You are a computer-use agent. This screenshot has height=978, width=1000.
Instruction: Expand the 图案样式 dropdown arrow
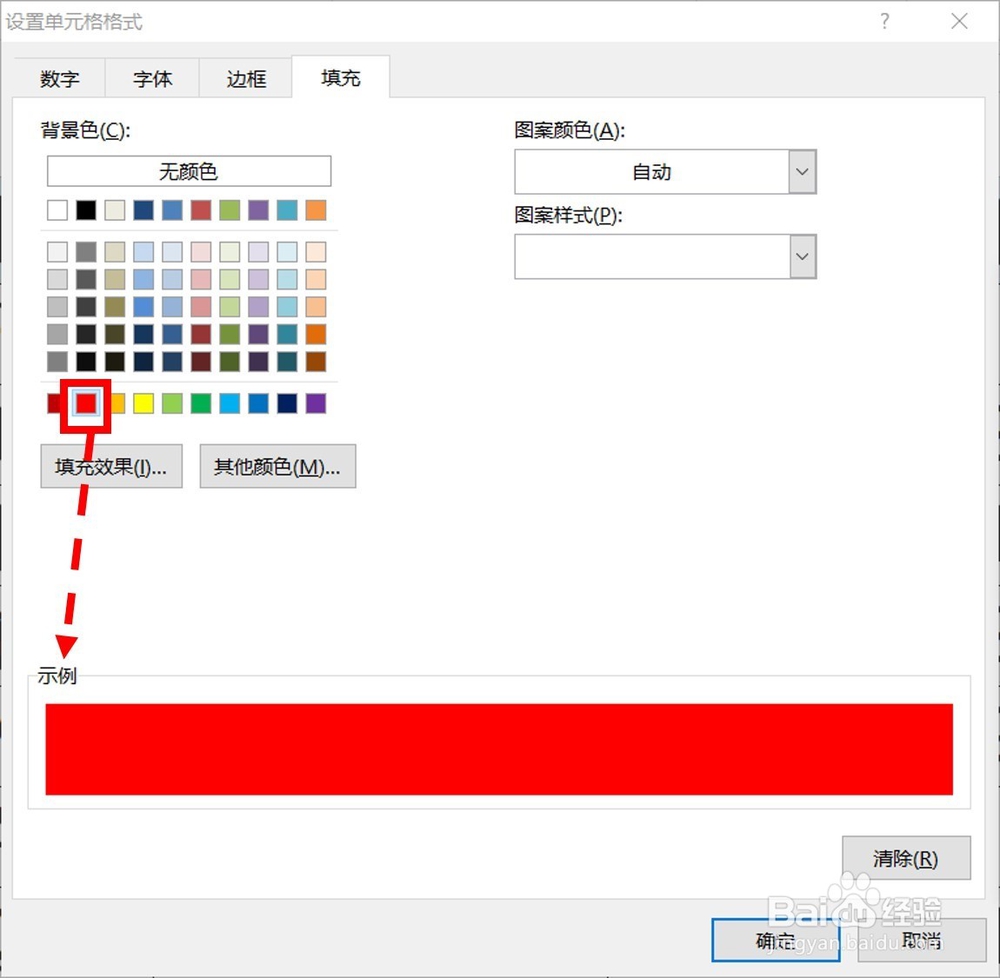point(802,256)
